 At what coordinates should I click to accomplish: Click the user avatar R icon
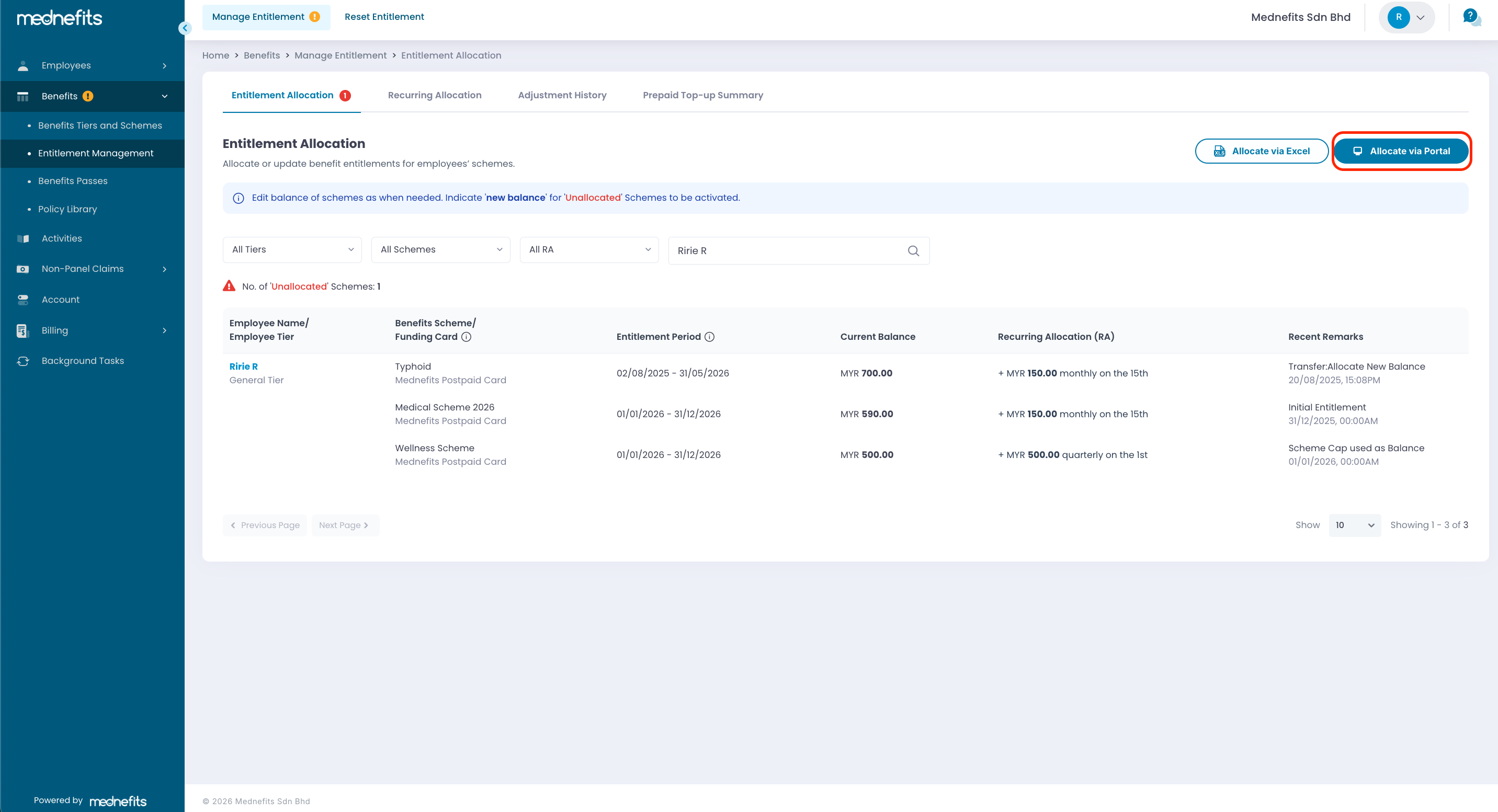[x=1398, y=17]
